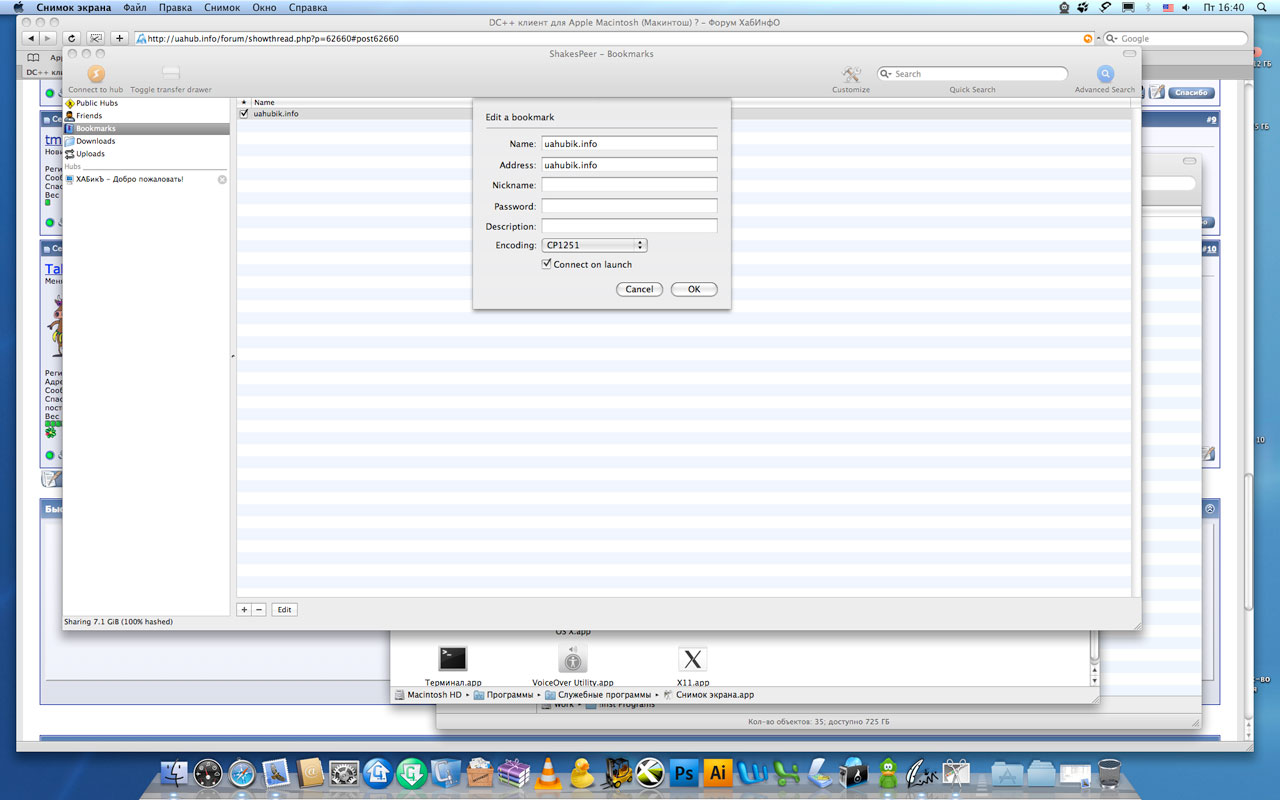Screen dimensions: 1280x800
Task: Cancel the bookmark editing dialog
Action: tap(639, 289)
